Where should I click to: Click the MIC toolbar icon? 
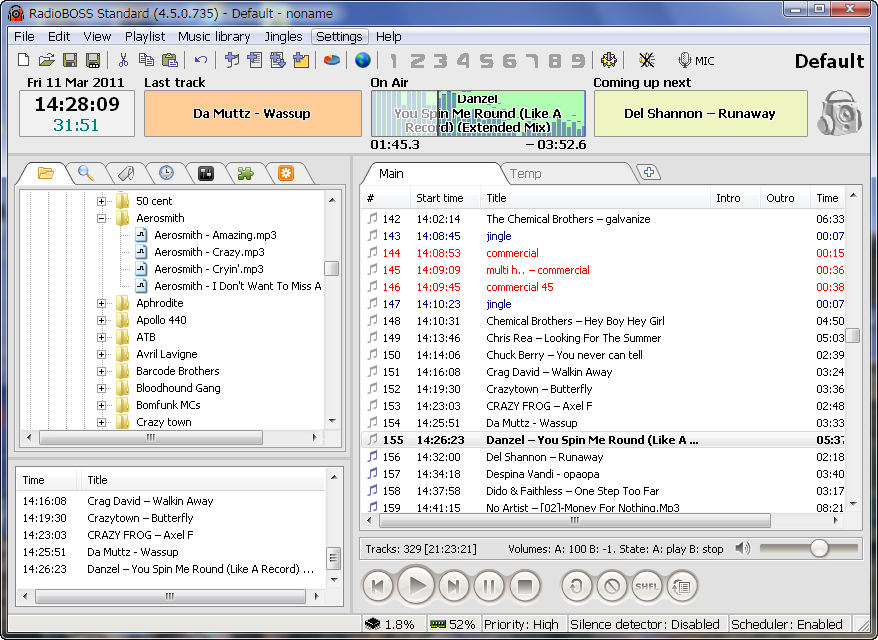(694, 60)
